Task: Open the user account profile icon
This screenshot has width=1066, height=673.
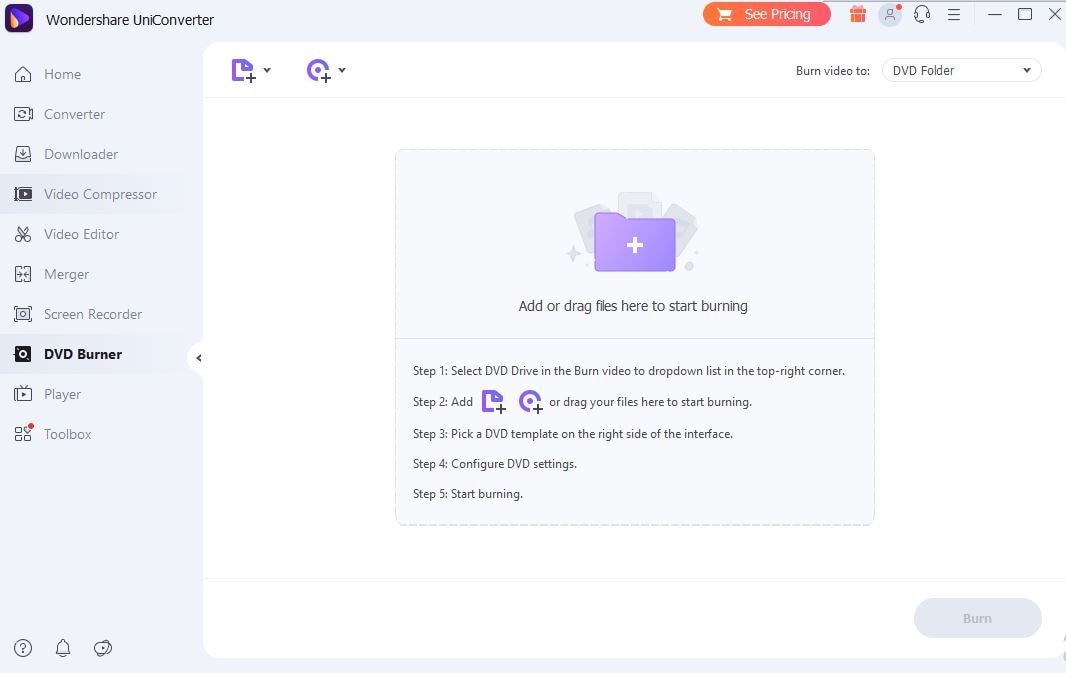Action: pos(889,15)
